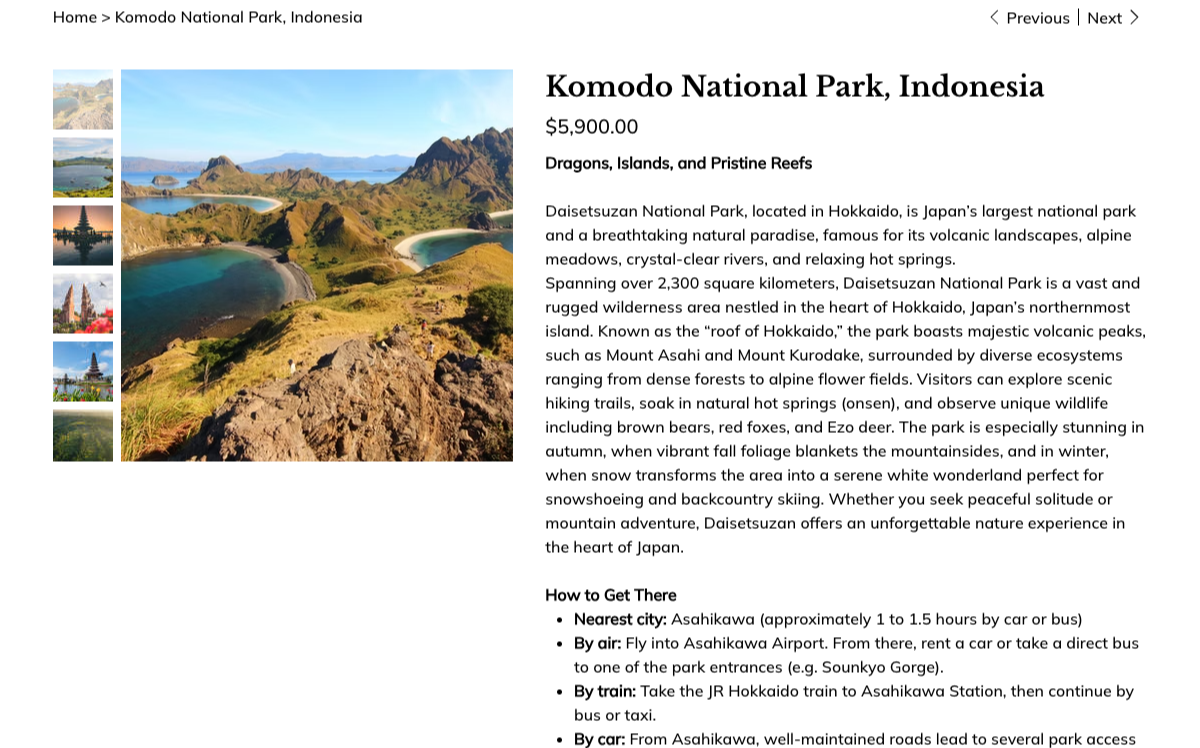This screenshot has width=1200, height=748.
Task: Click the Home breadcrumb link
Action: point(74,17)
